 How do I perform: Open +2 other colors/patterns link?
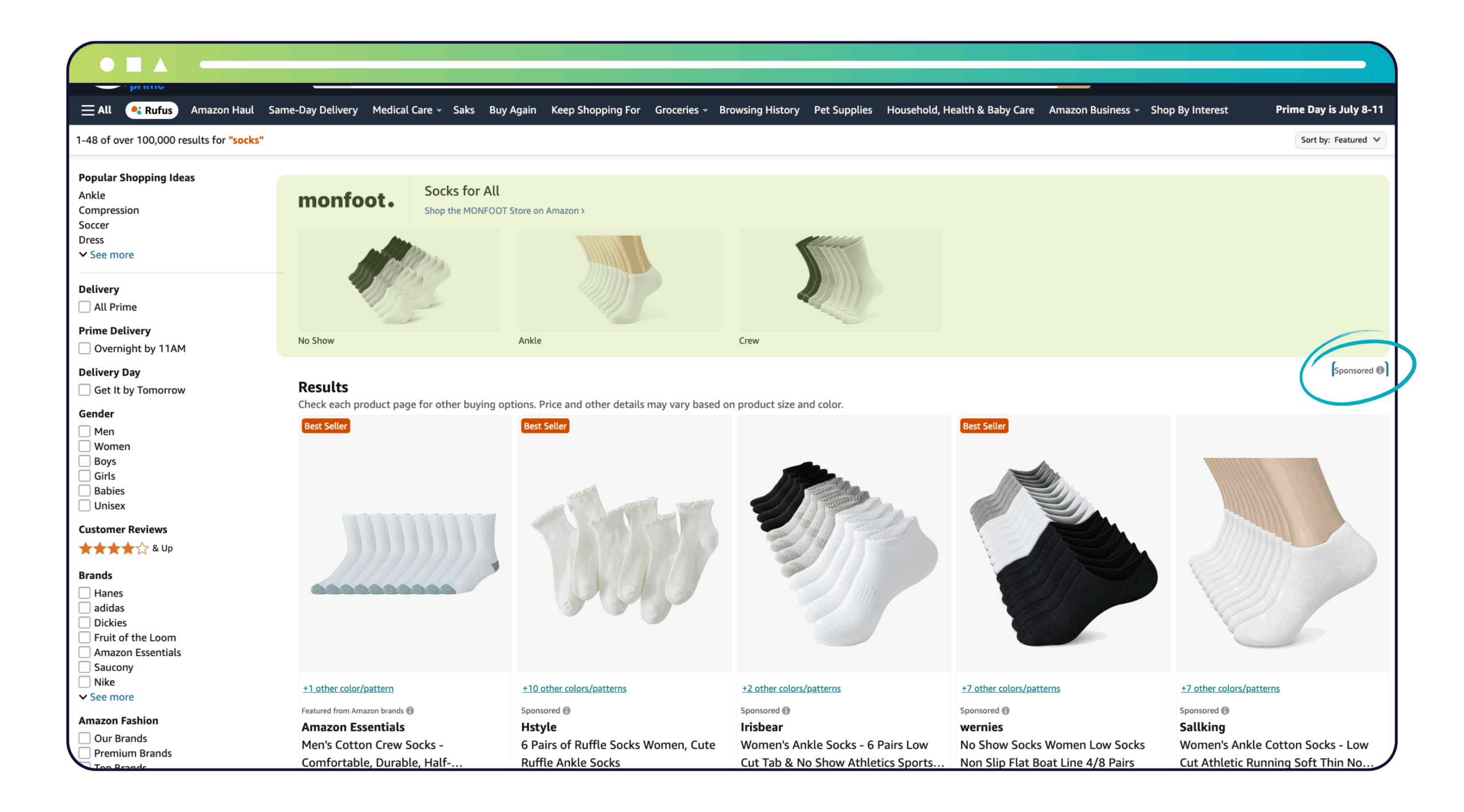click(791, 688)
